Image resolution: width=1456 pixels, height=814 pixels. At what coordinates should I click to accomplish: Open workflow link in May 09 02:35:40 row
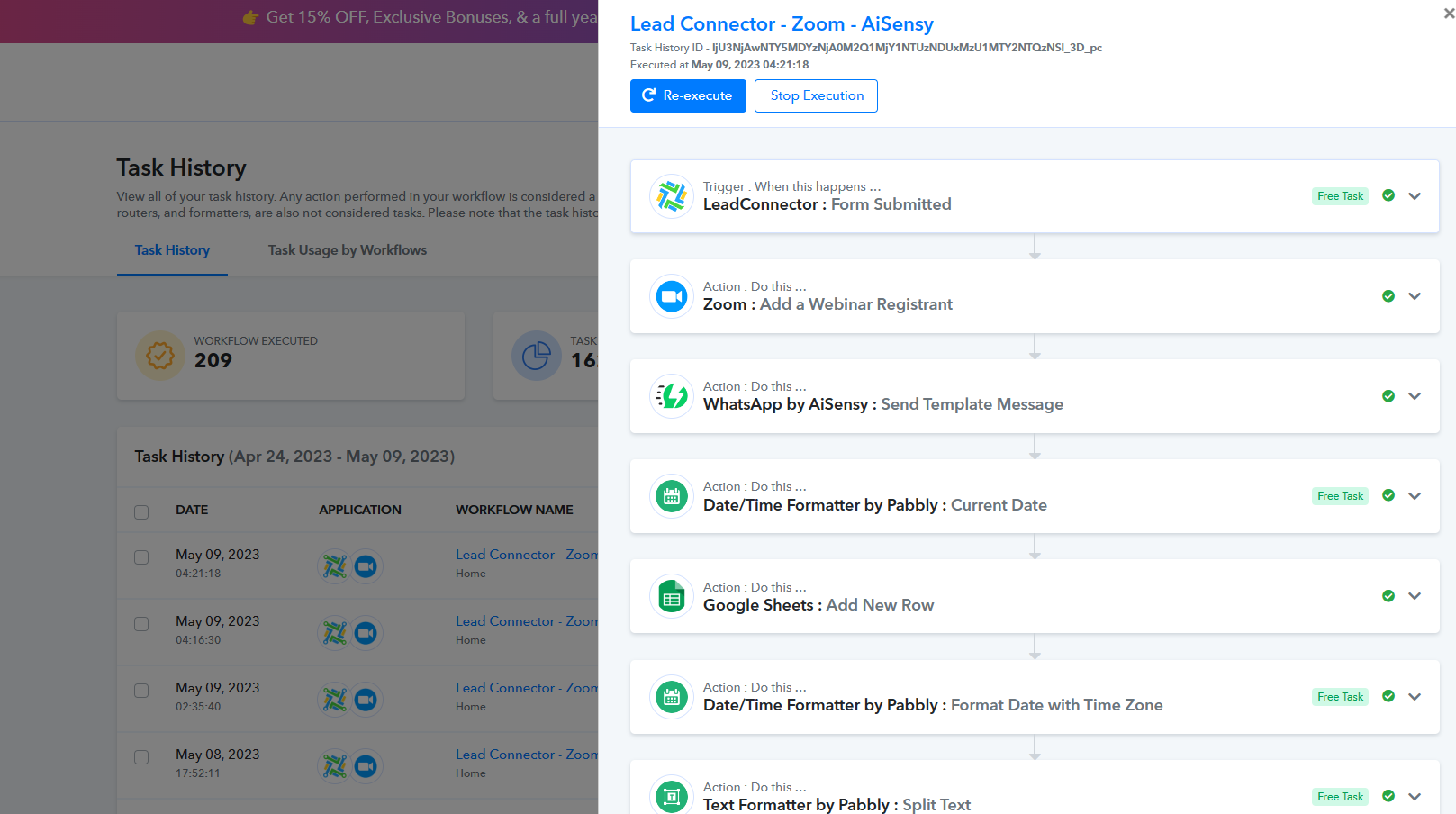point(527,688)
